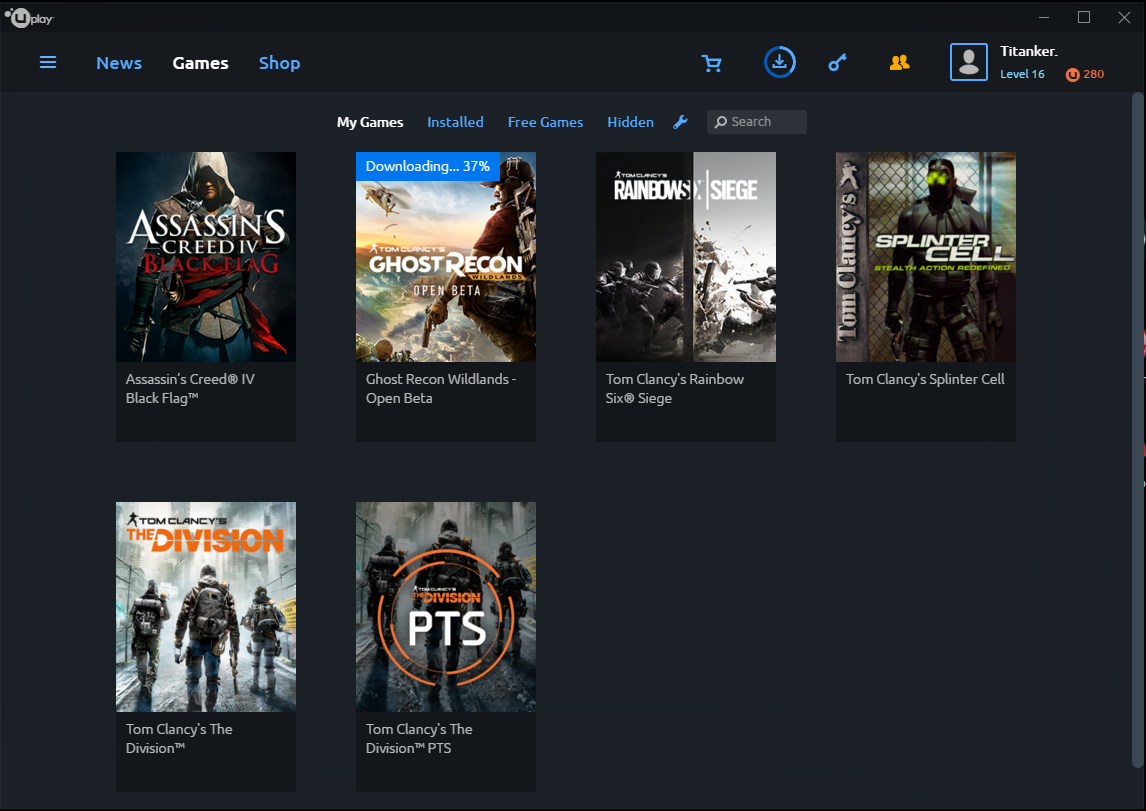
Task: Select Tom Clancy's Splinter Cell cover
Action: [926, 256]
